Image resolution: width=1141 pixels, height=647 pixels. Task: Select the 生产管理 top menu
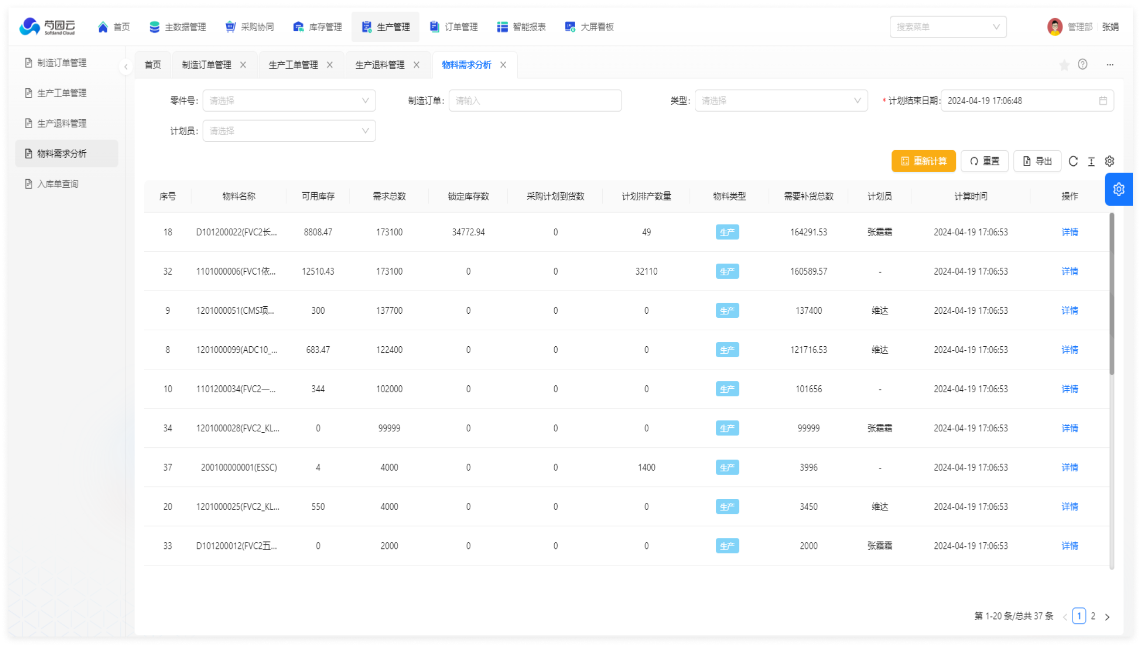386,27
